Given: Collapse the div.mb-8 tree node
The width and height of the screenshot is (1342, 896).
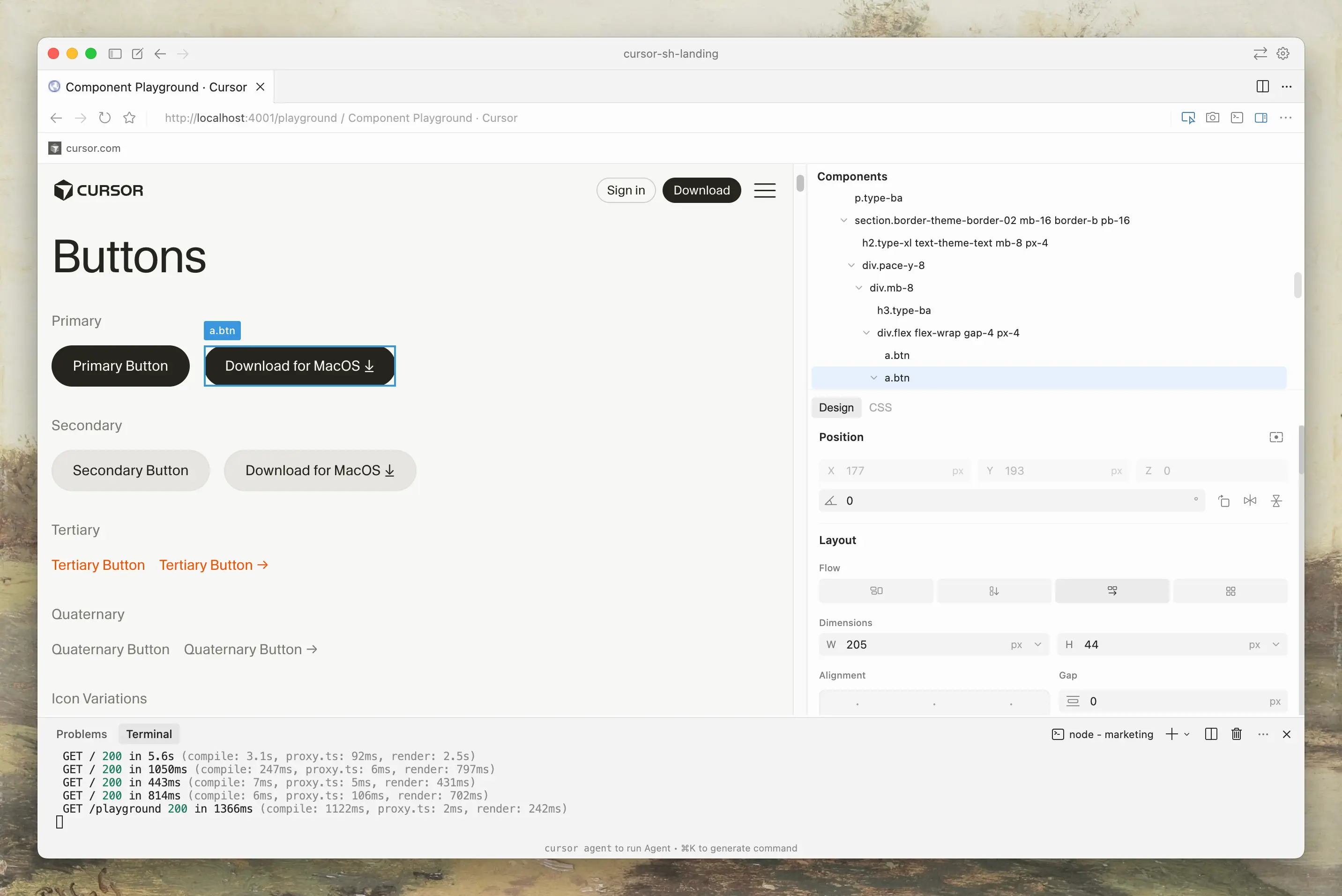Looking at the screenshot, I should (x=859, y=288).
